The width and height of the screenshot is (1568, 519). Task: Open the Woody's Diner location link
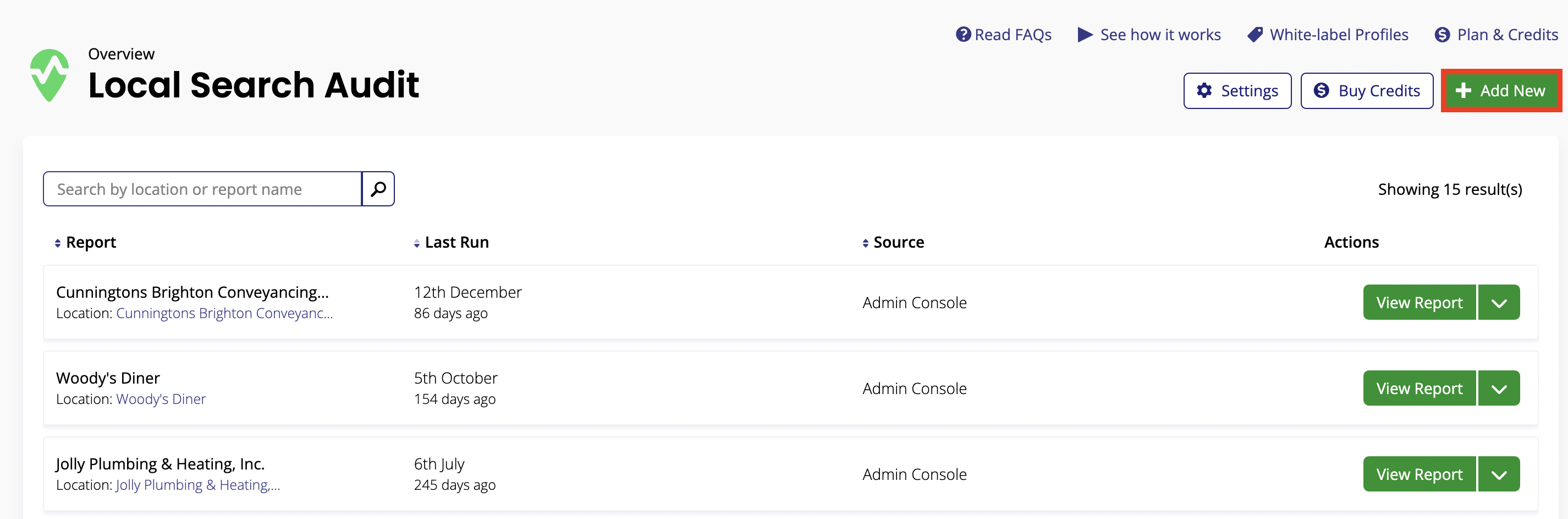pyautogui.click(x=161, y=399)
